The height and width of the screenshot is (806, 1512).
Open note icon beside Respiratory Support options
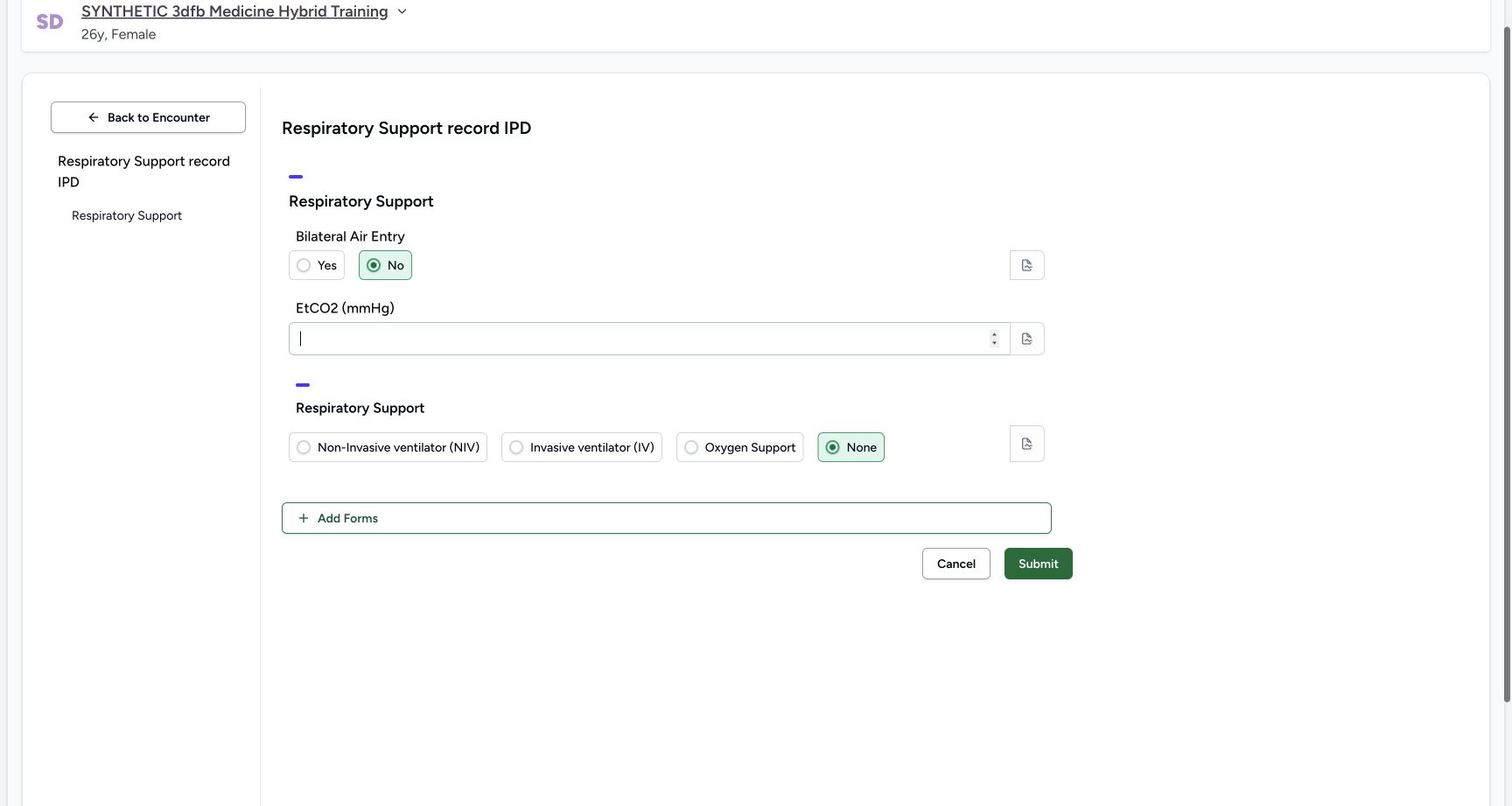(1026, 444)
